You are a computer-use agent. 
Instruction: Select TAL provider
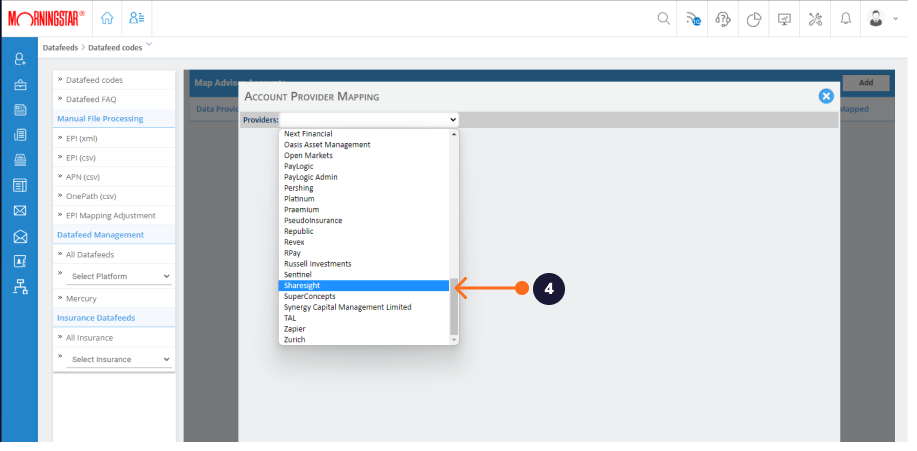(364, 318)
